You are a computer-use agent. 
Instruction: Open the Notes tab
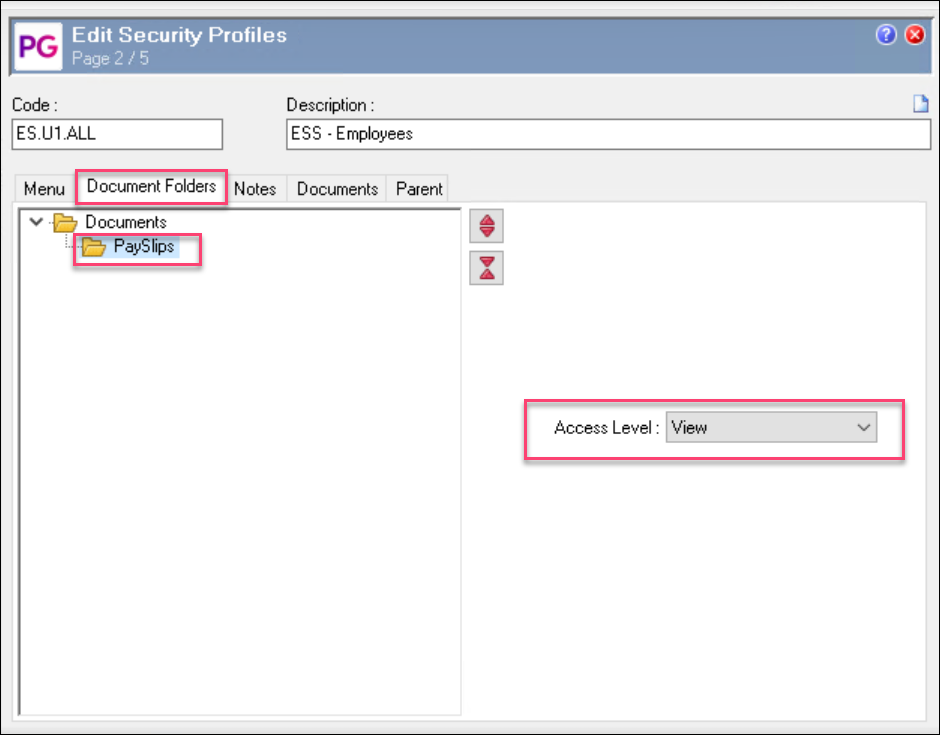255,189
